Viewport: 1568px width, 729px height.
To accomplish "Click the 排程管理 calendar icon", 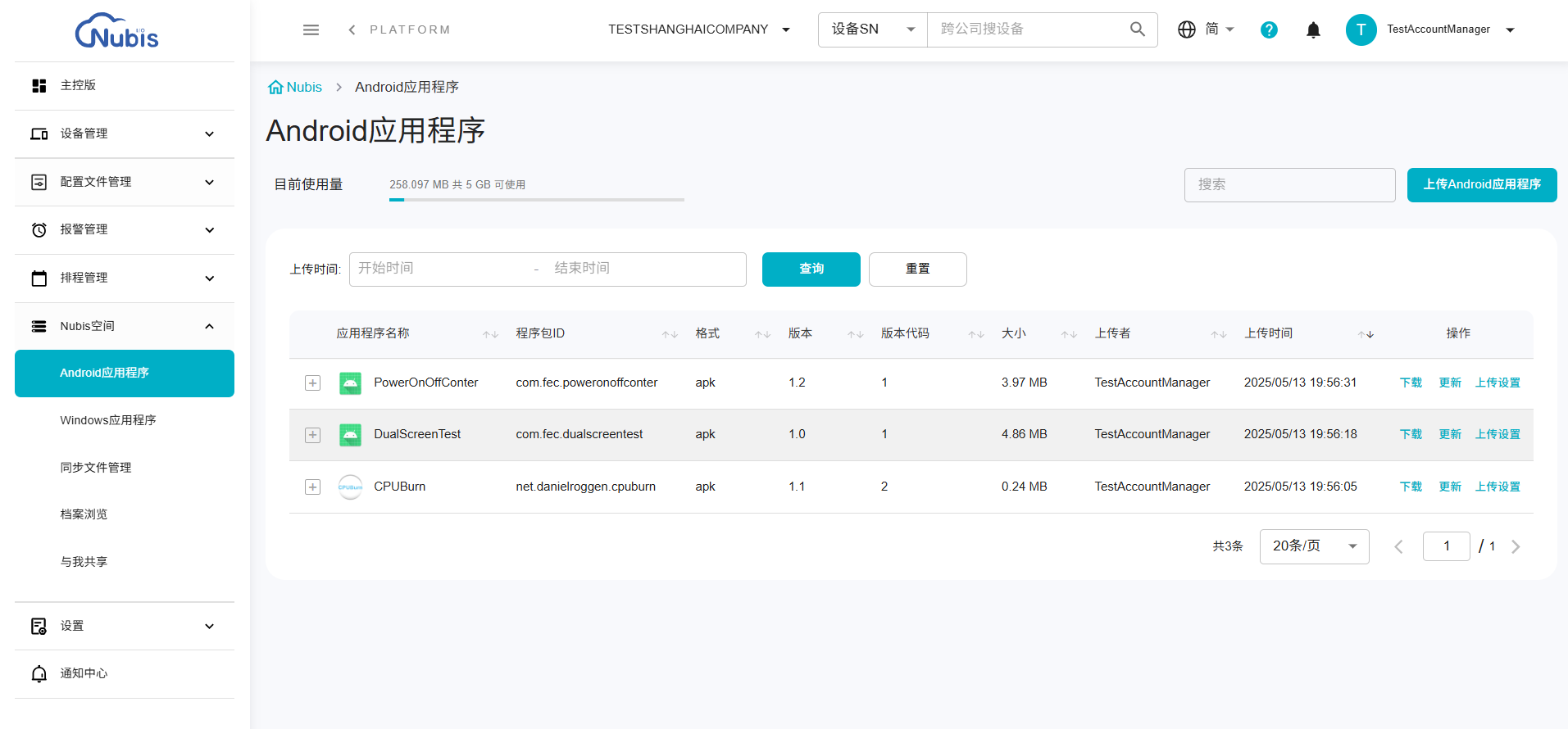I will pyautogui.click(x=39, y=278).
